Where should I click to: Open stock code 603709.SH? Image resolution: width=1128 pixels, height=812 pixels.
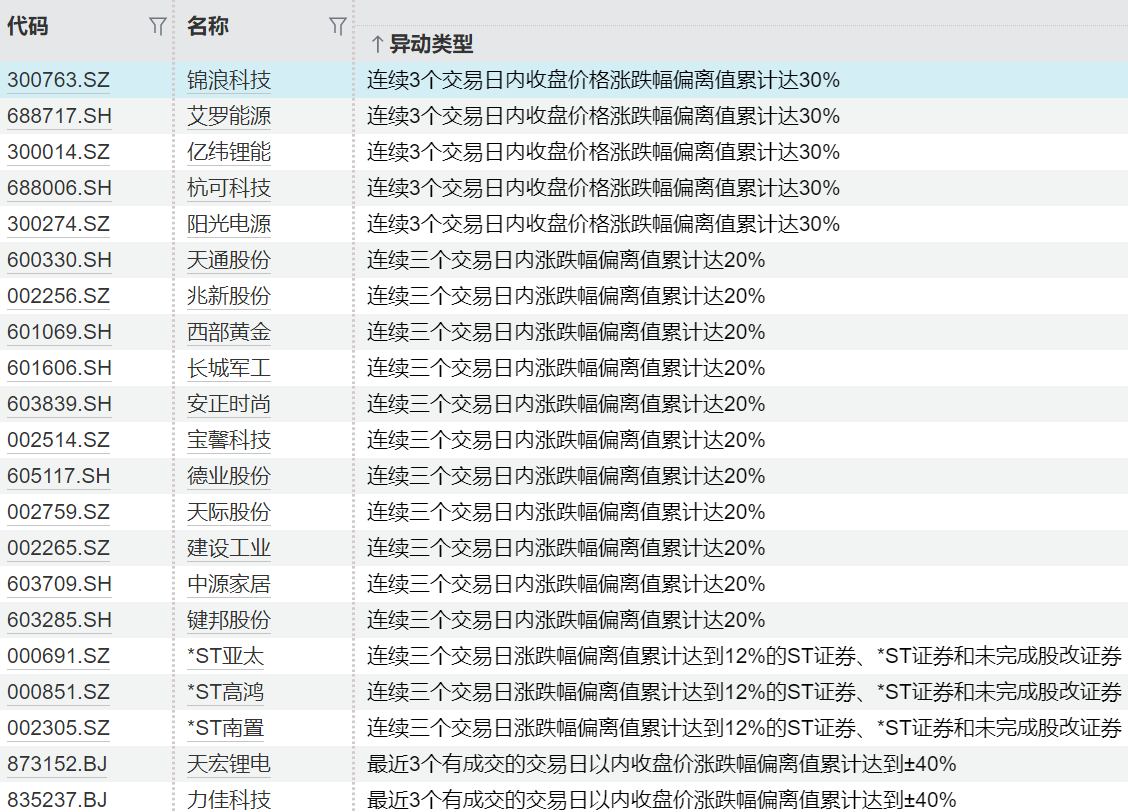[x=59, y=583]
